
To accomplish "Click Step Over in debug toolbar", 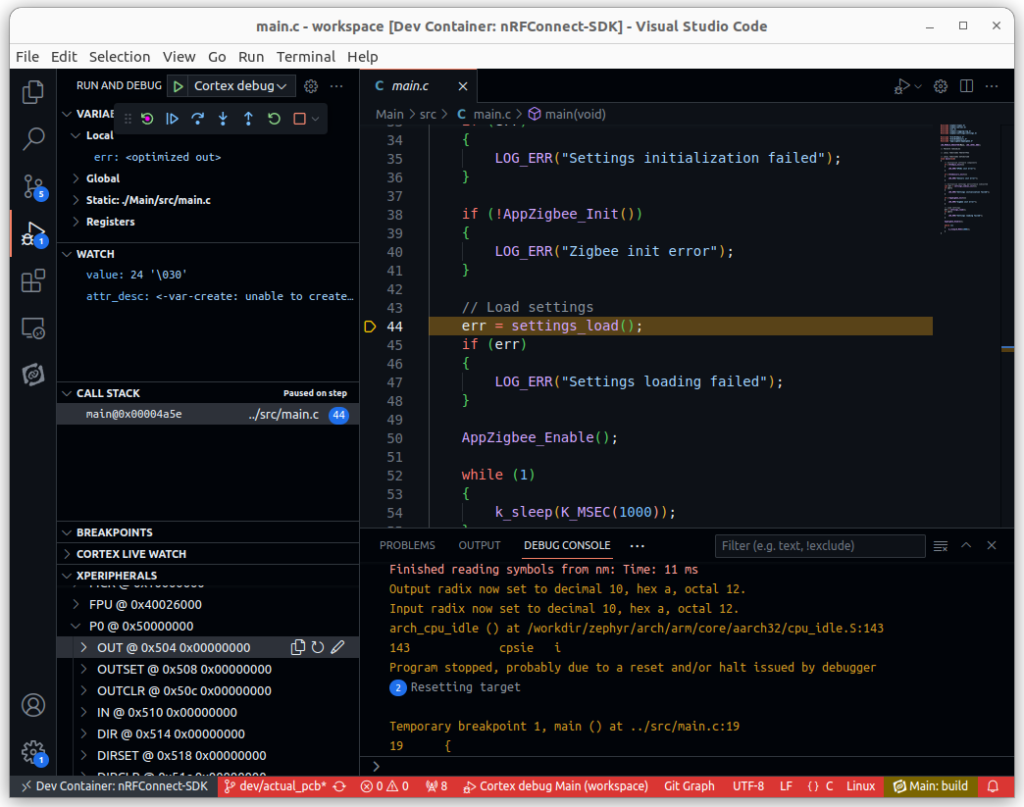I will click(197, 119).
